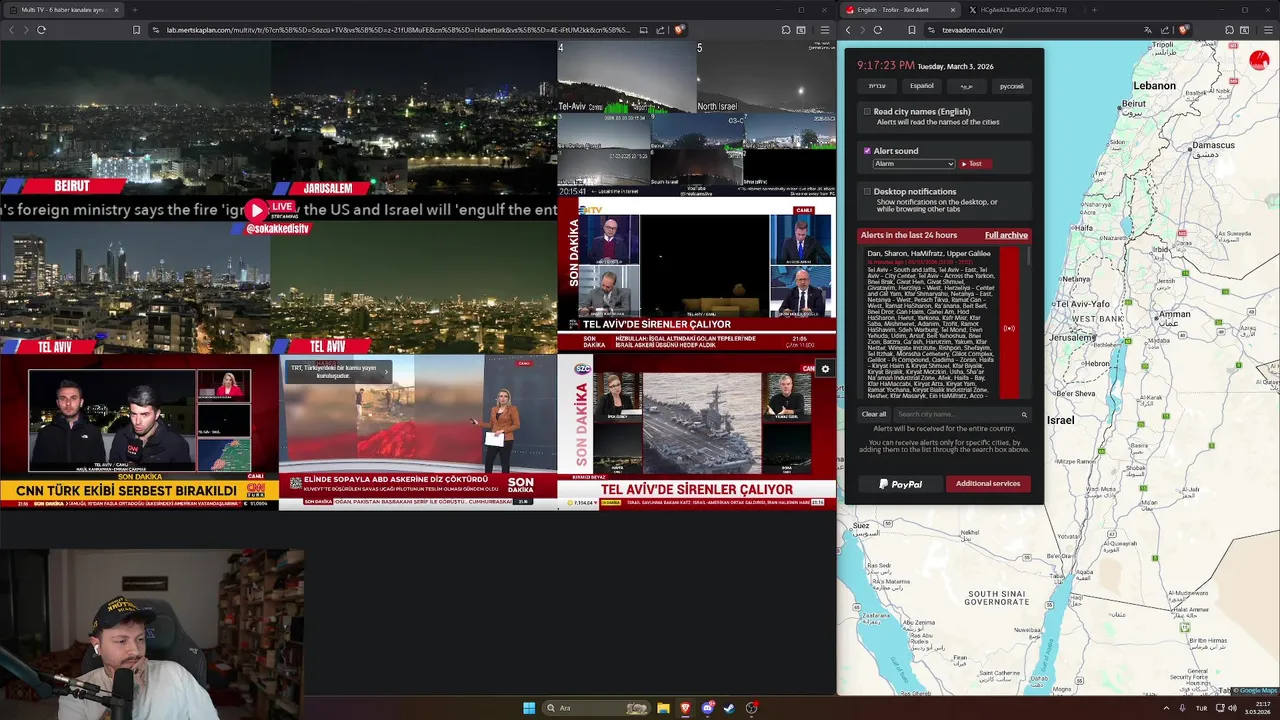
Task: Click the red Tzofar logo on the map
Action: (1259, 60)
